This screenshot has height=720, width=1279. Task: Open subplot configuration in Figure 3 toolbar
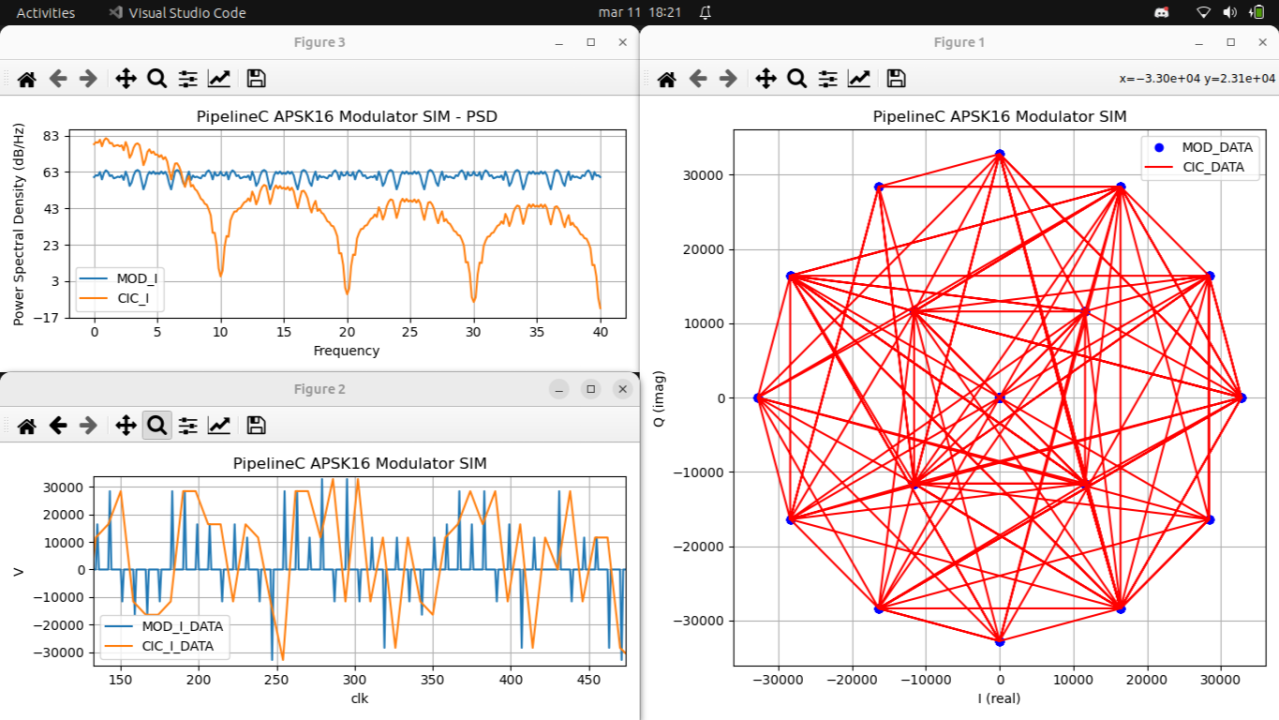[x=188, y=79]
